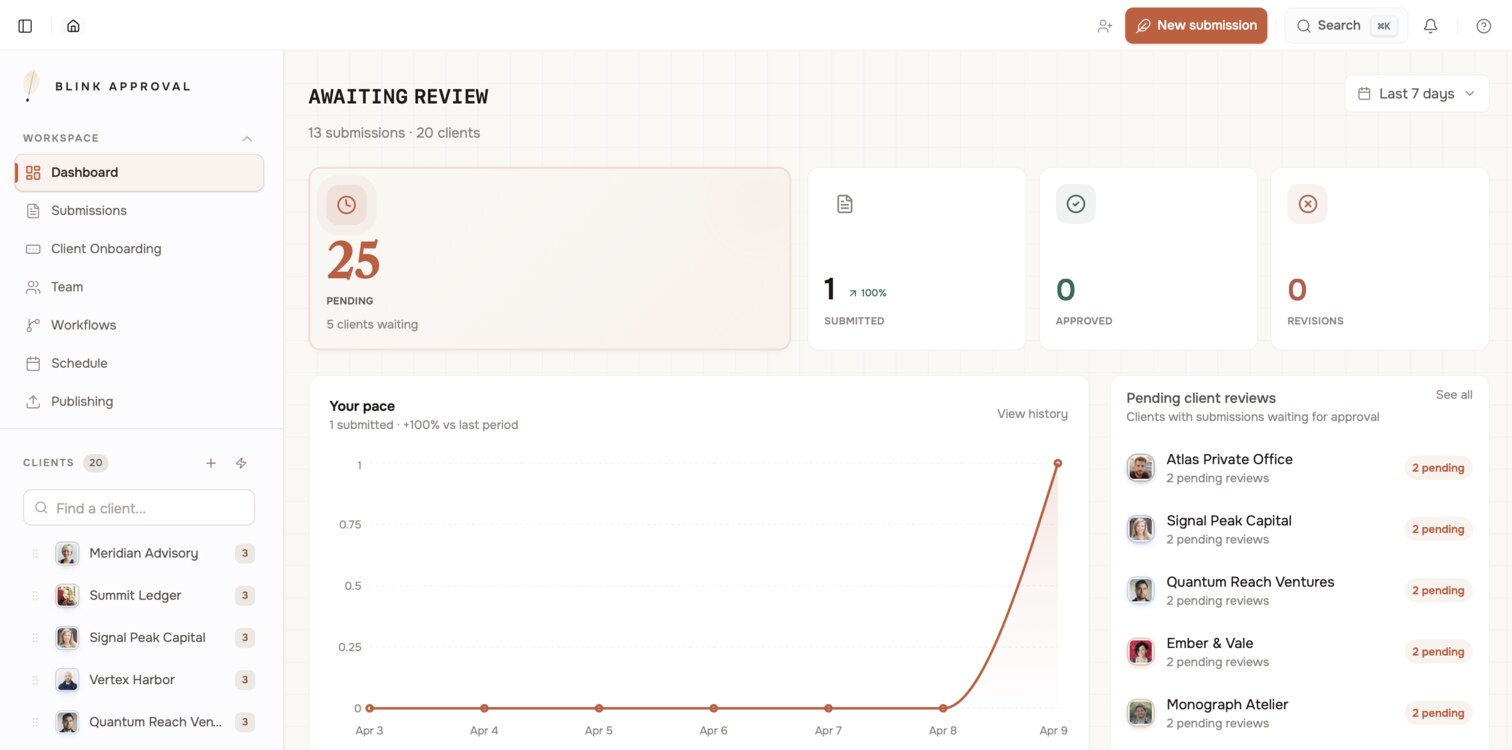Click New submission
The image size is (1512, 750).
[1196, 25]
